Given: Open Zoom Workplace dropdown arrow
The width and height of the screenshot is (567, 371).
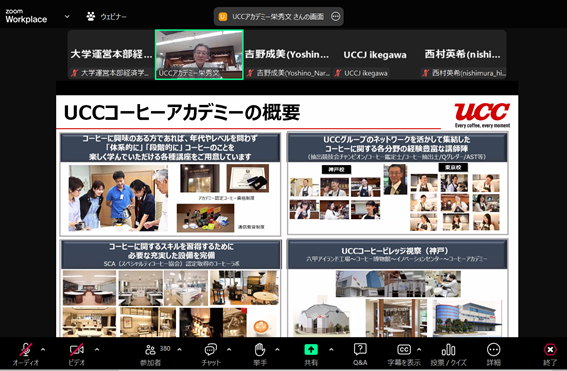Looking at the screenshot, I should 67,16.
